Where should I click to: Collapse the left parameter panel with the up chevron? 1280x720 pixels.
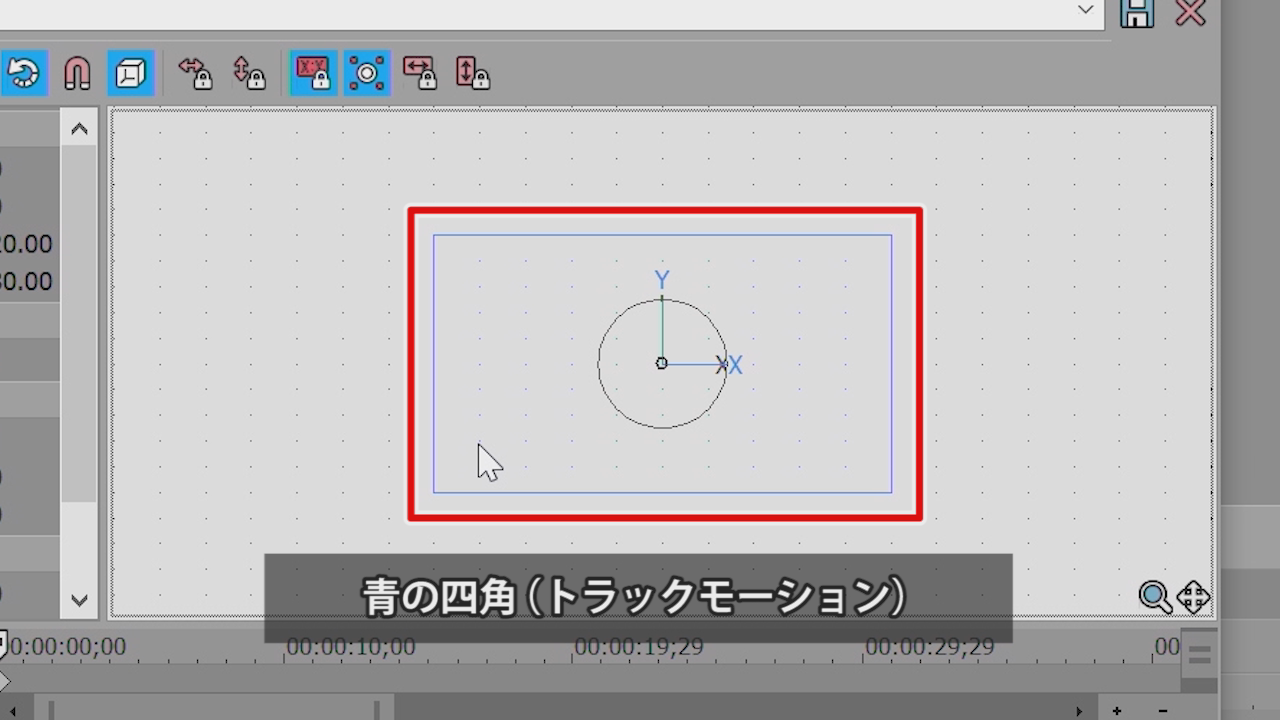79,127
